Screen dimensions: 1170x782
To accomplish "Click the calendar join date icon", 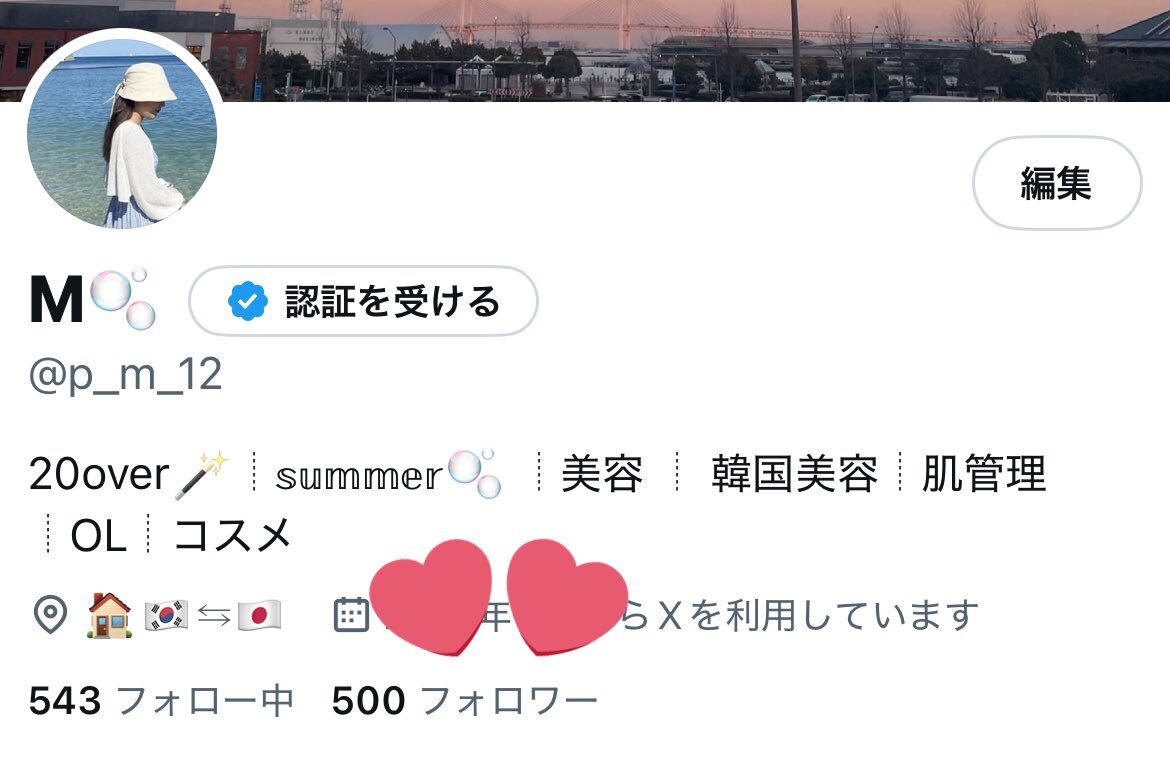I will pyautogui.click(x=351, y=615).
